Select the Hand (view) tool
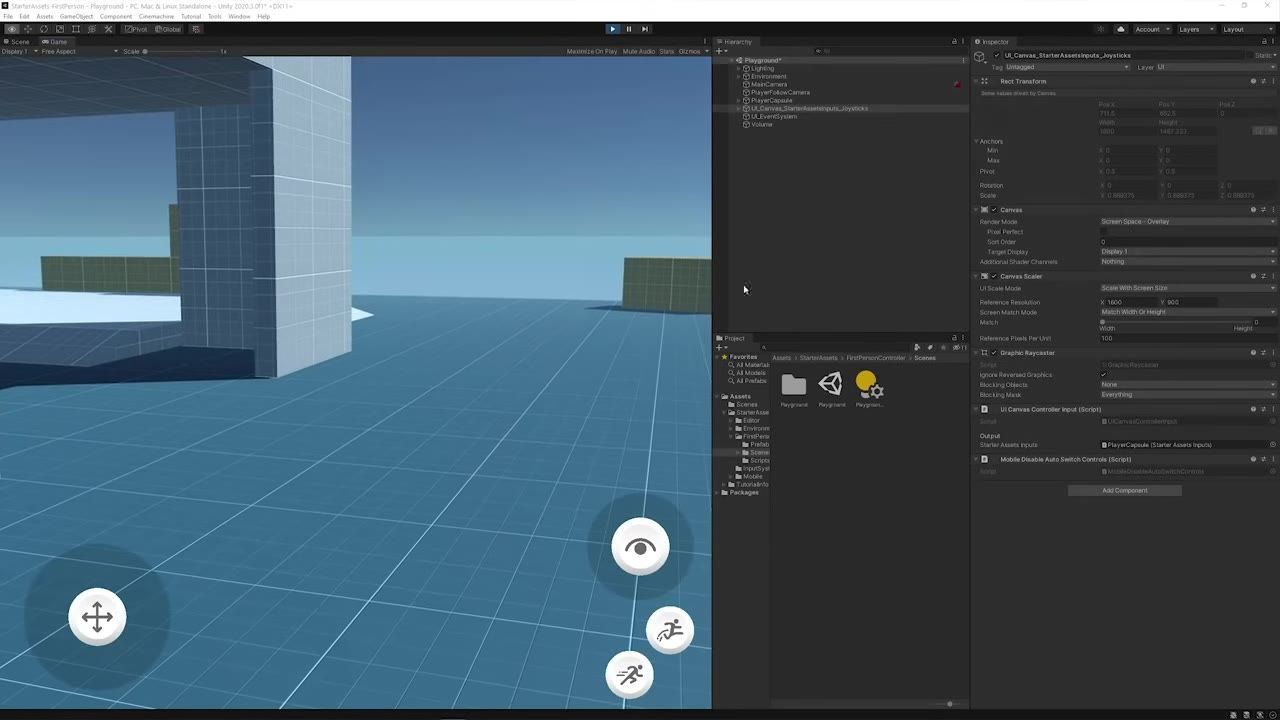Screen dimensions: 1280x720 pos(12,29)
